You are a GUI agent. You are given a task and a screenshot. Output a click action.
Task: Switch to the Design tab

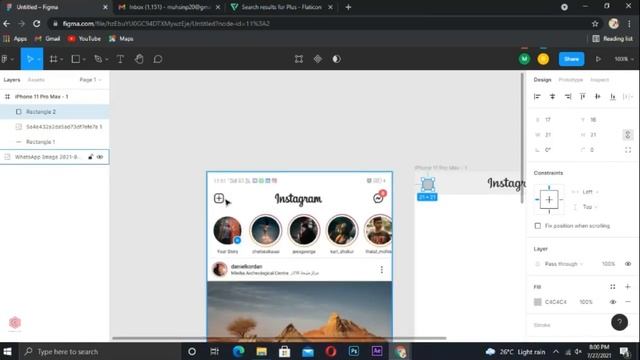pos(542,80)
